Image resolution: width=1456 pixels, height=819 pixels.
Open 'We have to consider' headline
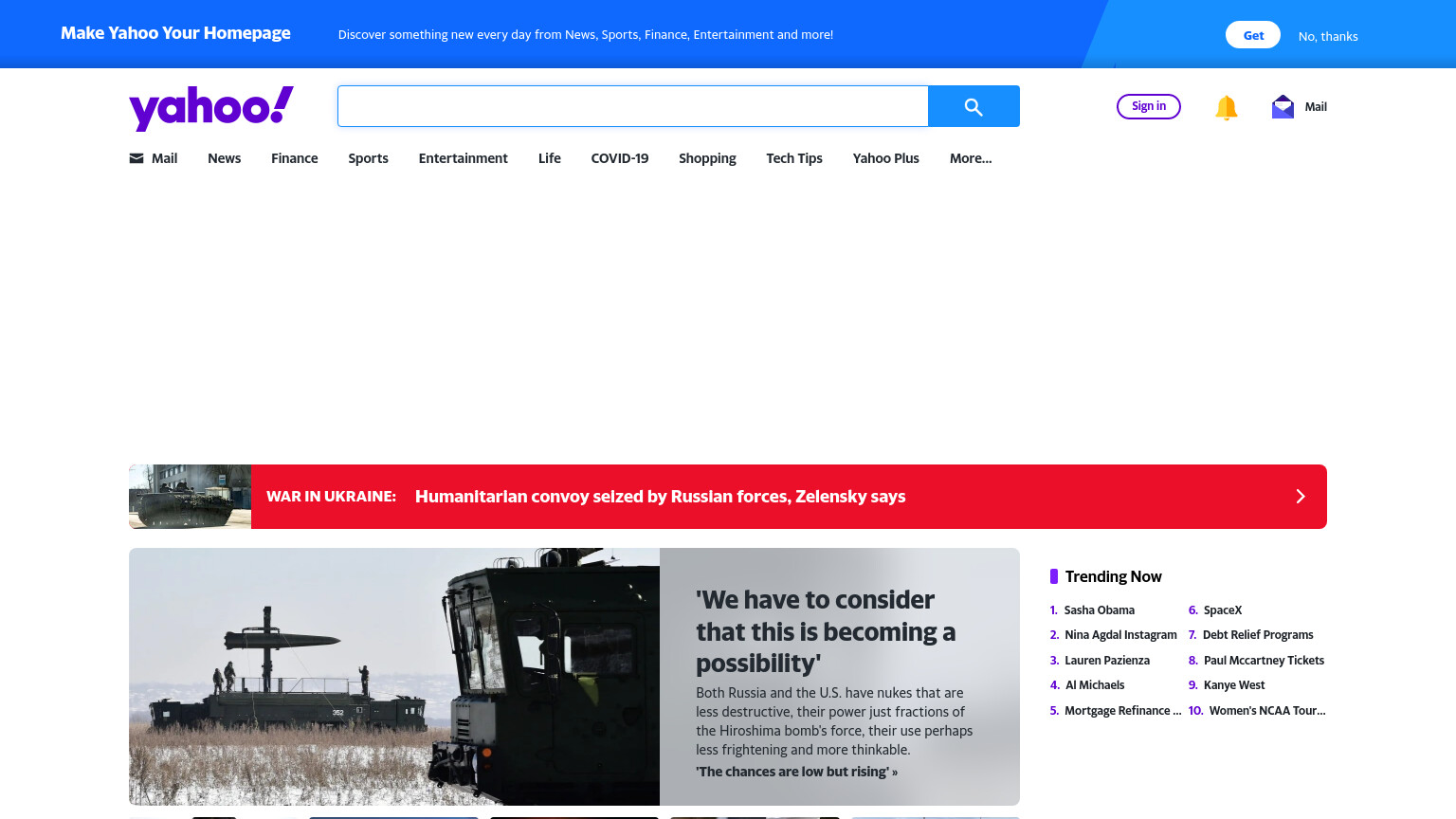click(826, 631)
